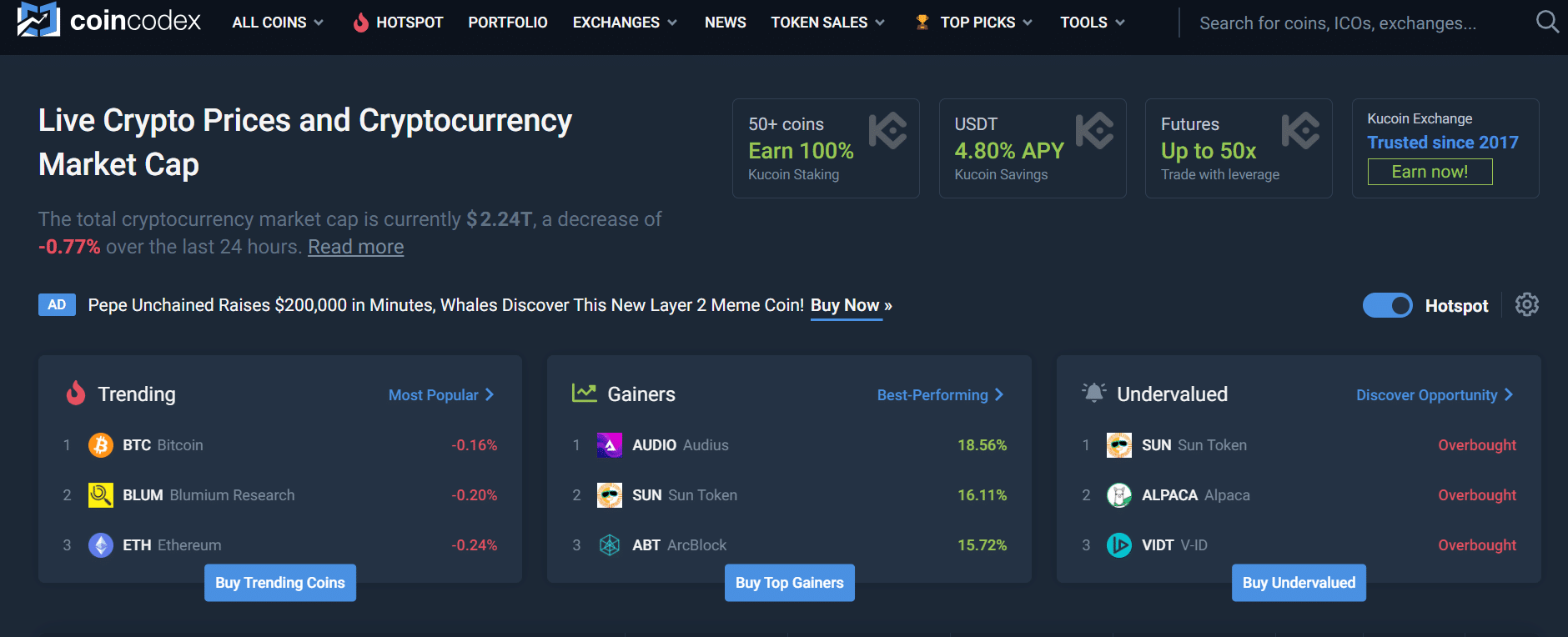The width and height of the screenshot is (1568, 637).
Task: Click Overbought label for ALPACA
Action: tap(1477, 495)
